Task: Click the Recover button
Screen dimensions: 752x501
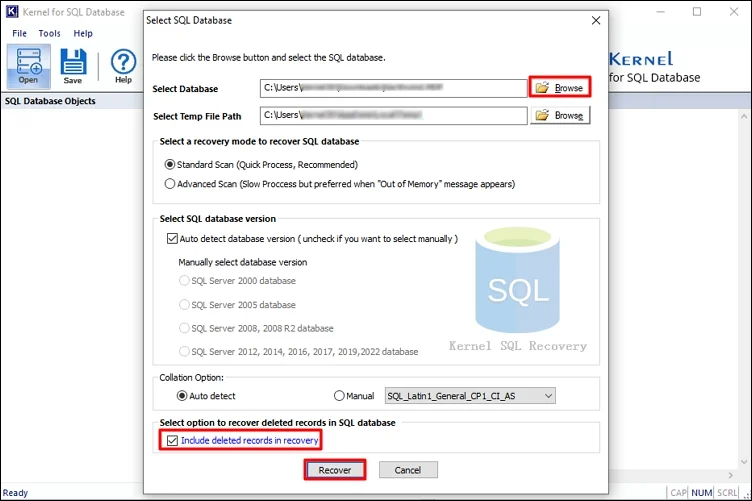Action: tap(335, 470)
